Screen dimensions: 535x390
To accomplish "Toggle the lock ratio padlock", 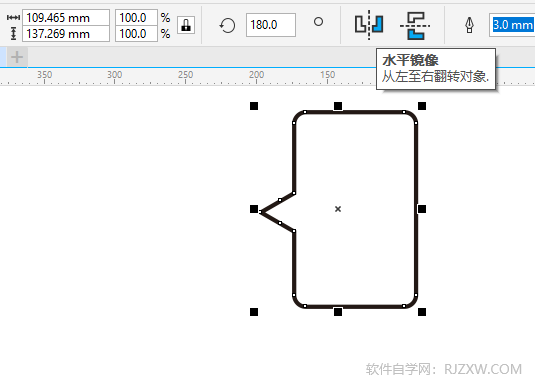I will coord(186,25).
